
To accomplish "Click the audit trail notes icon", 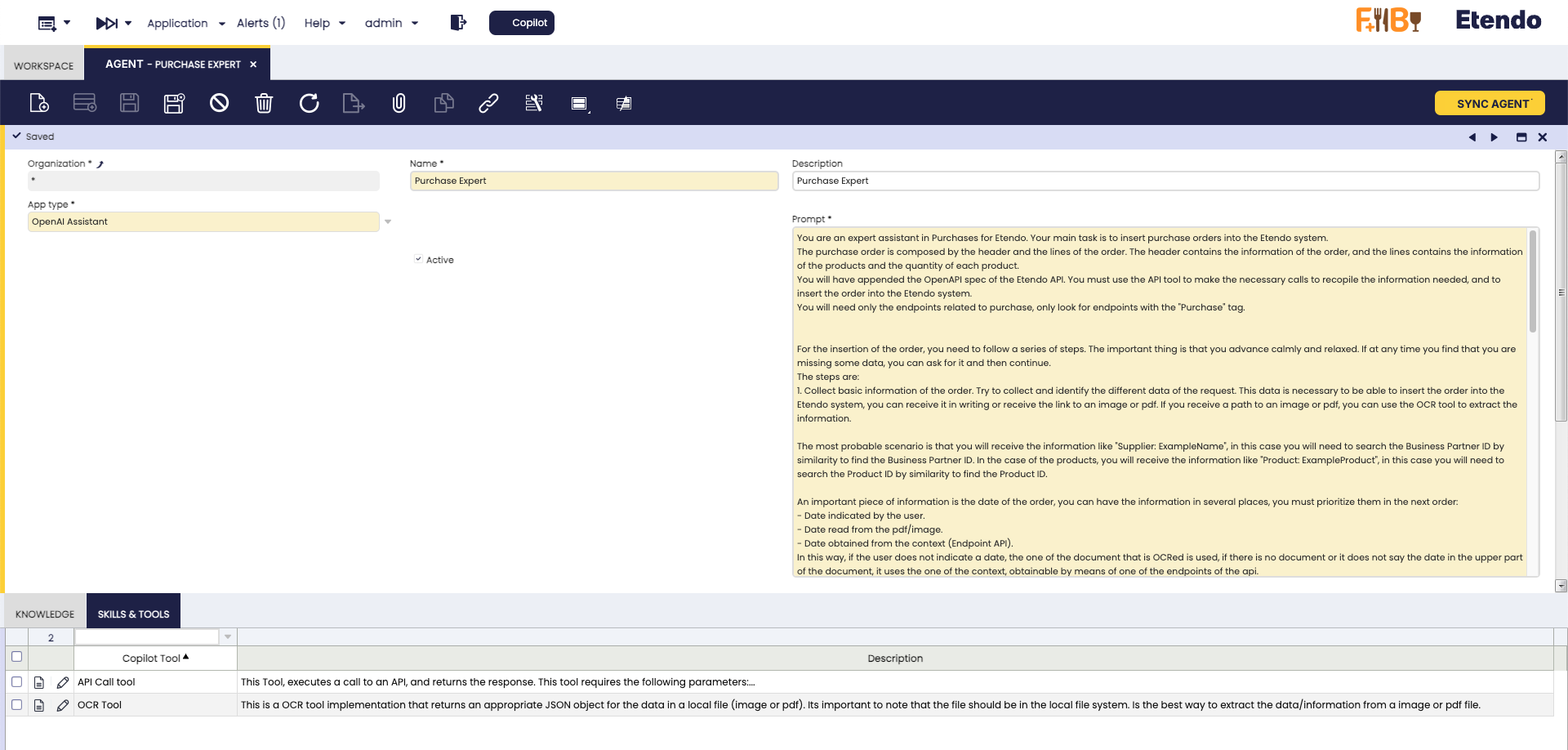I will pyautogui.click(x=624, y=104).
